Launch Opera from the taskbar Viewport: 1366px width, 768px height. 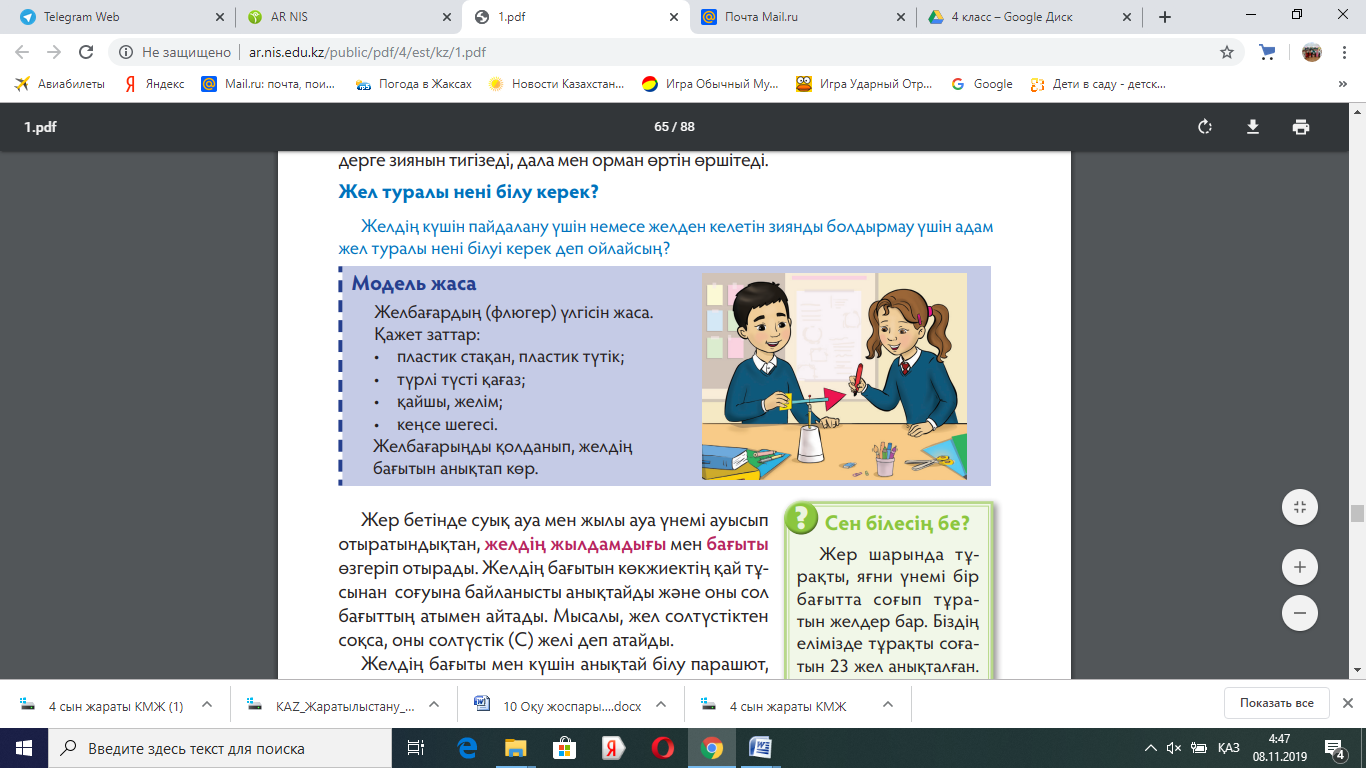click(662, 748)
